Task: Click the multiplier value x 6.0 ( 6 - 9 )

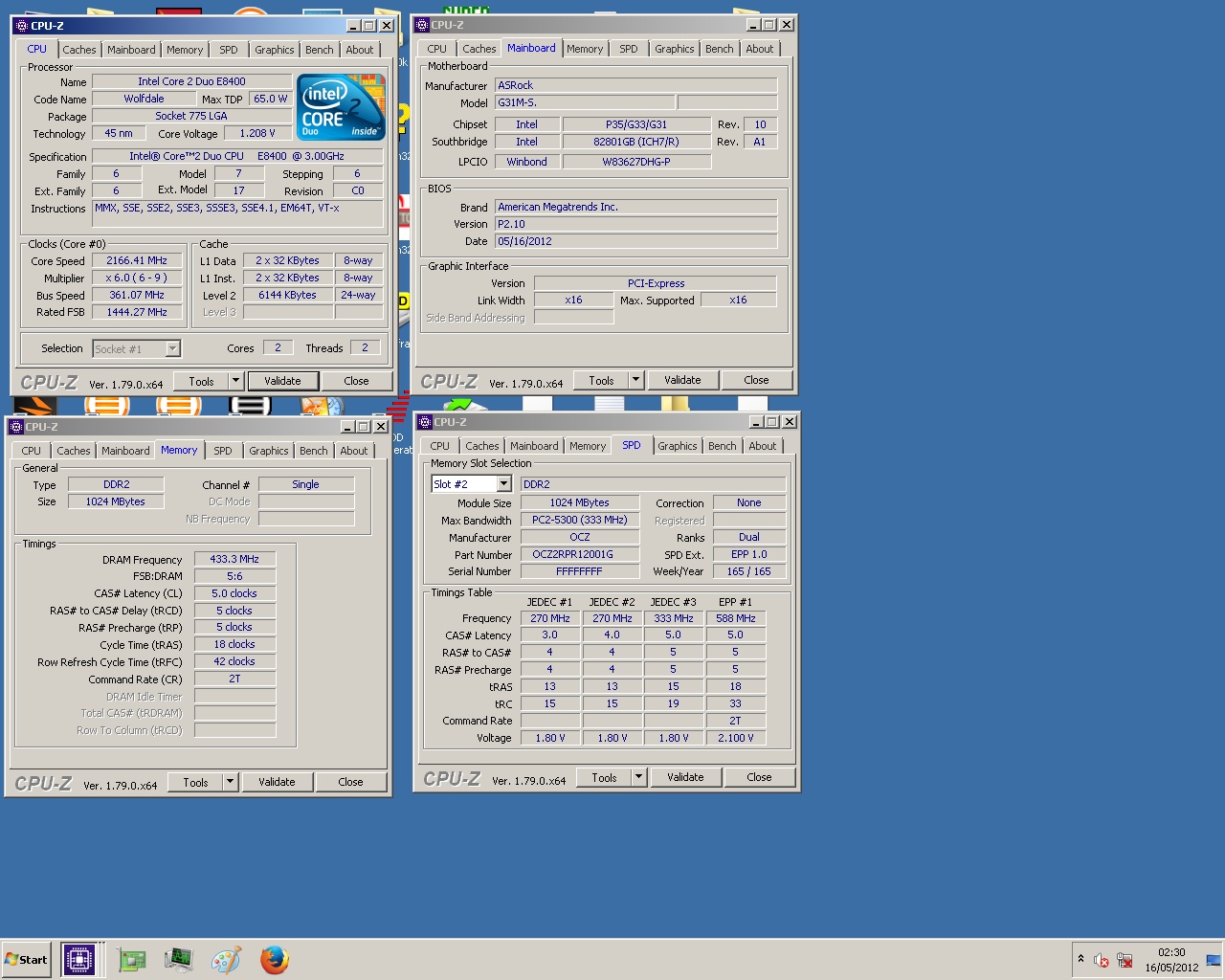Action: pos(137,278)
